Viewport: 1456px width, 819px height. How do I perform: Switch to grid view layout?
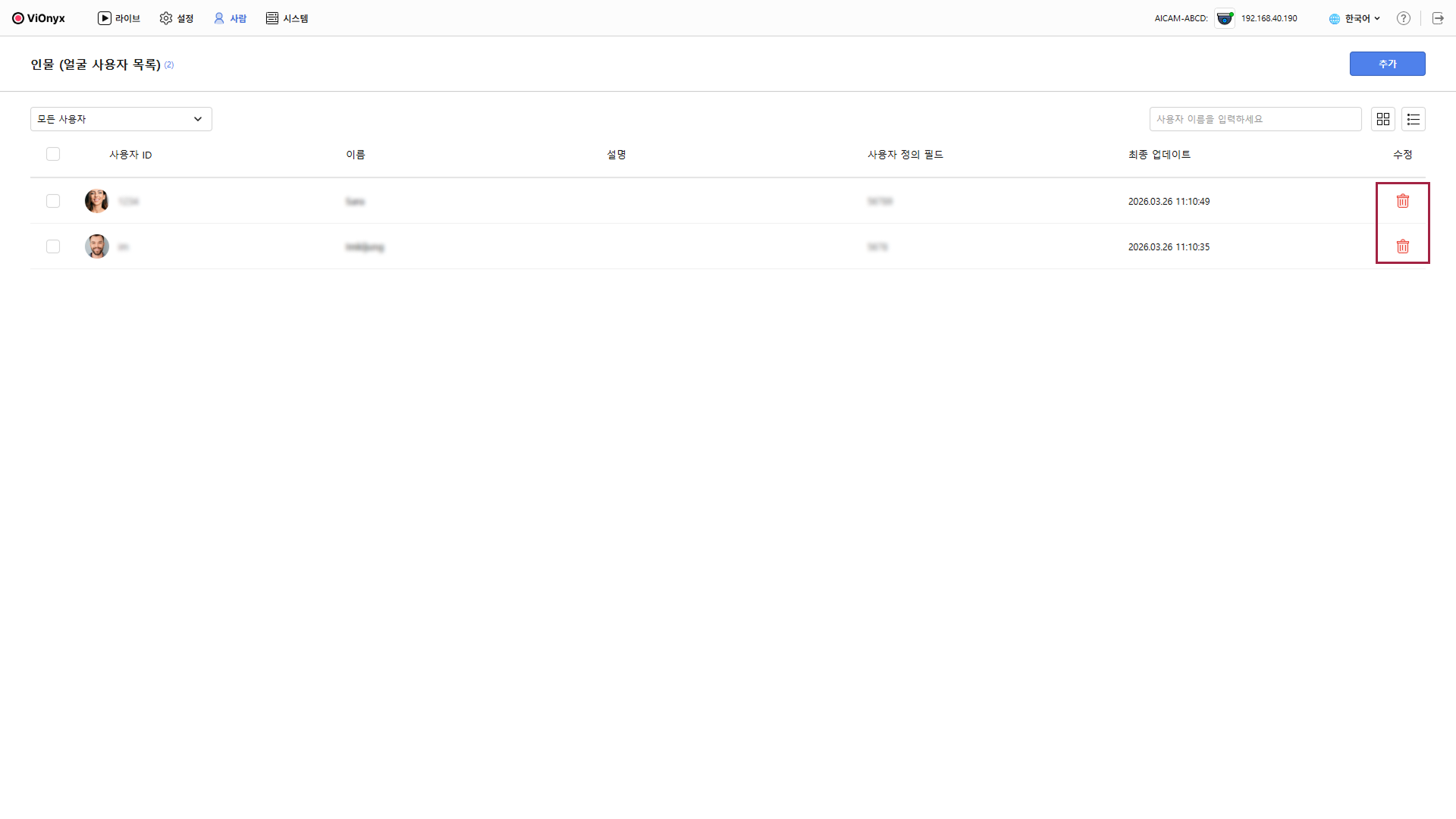1382,119
